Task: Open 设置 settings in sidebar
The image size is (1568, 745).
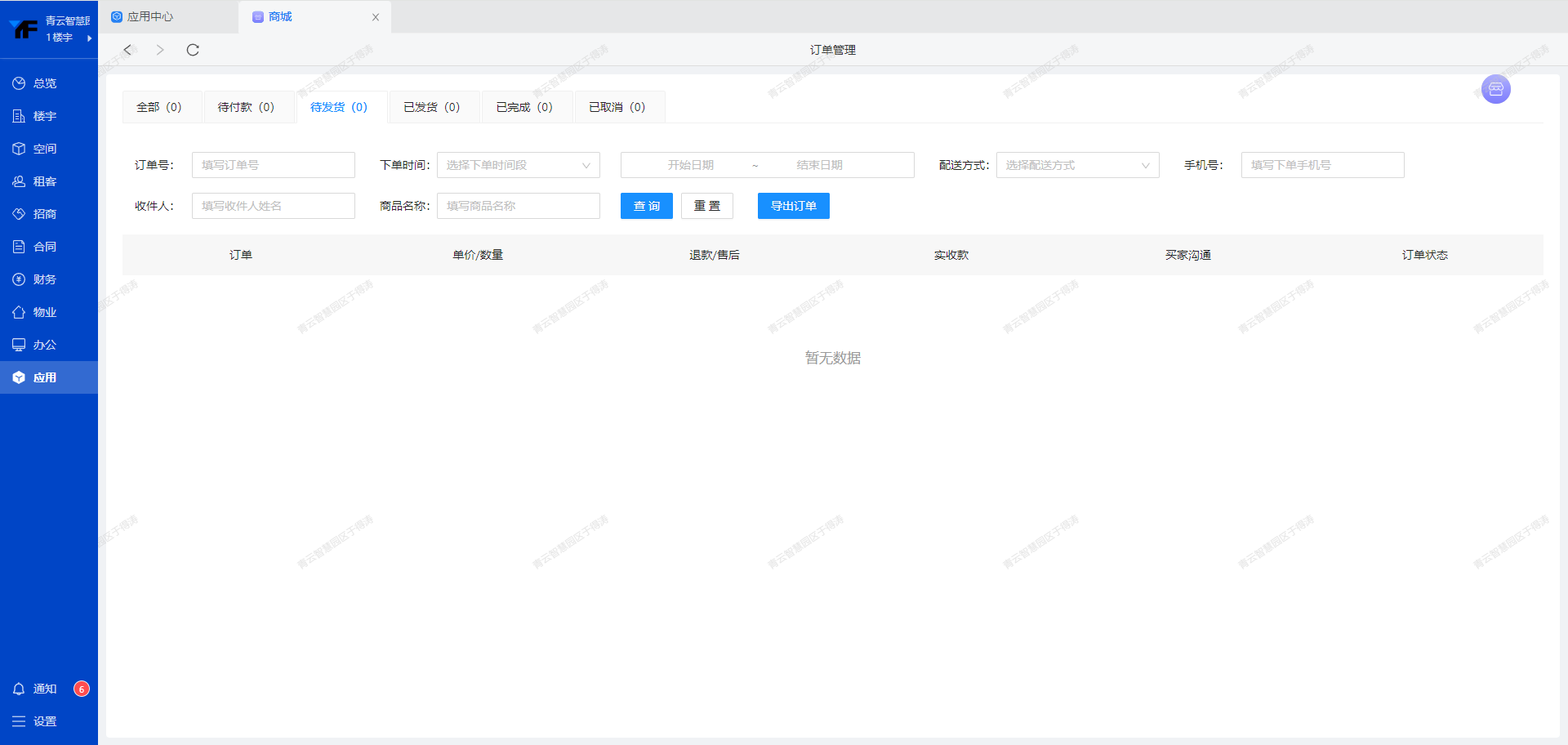Action: pos(45,721)
